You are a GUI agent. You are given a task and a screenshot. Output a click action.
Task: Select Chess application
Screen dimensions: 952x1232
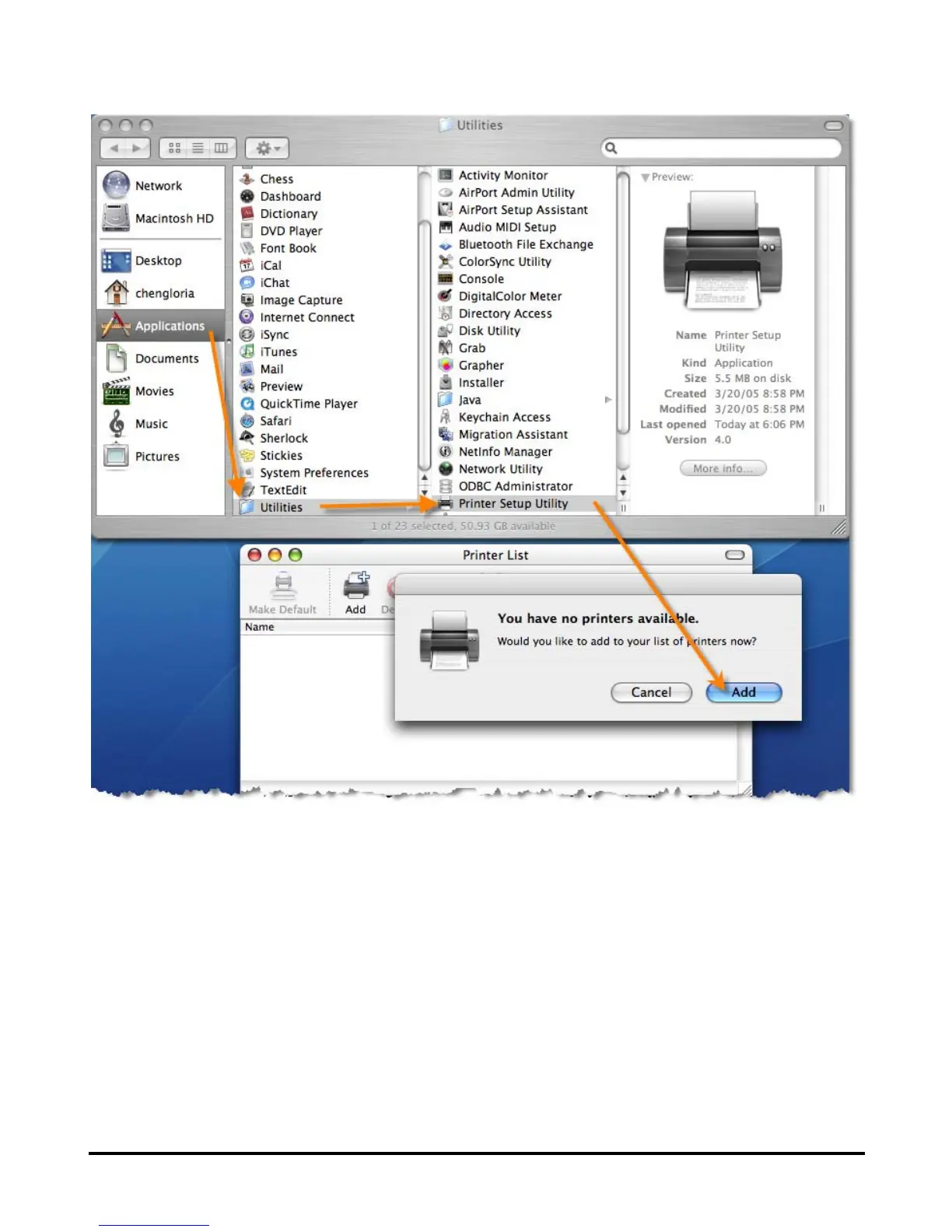click(x=267, y=179)
